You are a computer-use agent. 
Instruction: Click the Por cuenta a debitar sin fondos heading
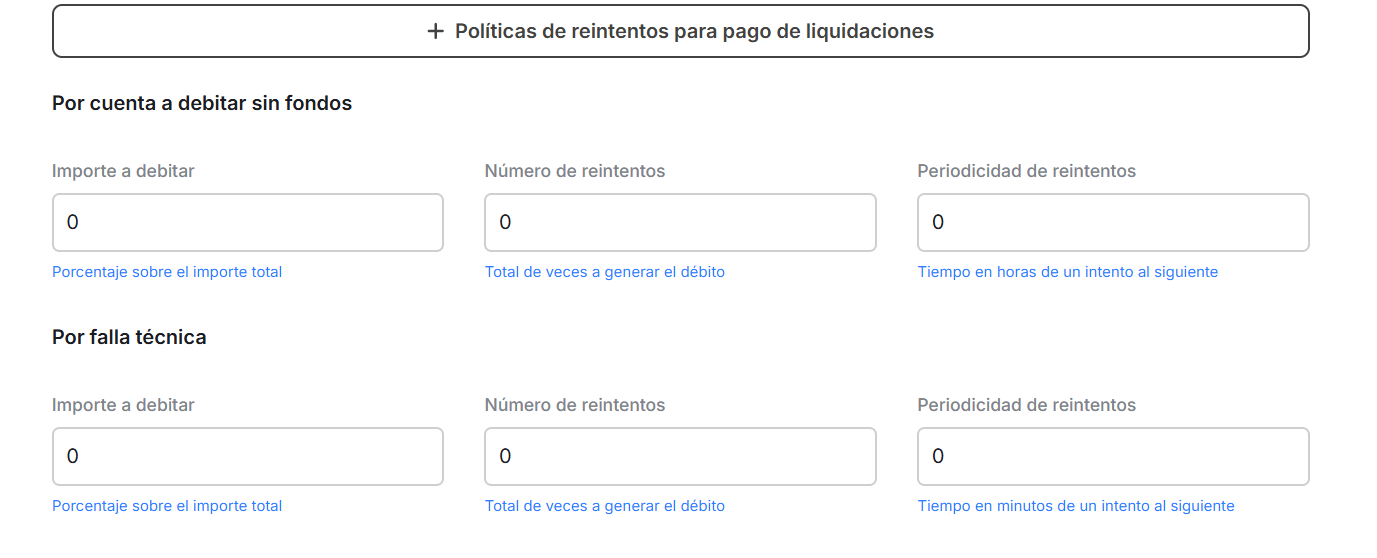pos(202,103)
